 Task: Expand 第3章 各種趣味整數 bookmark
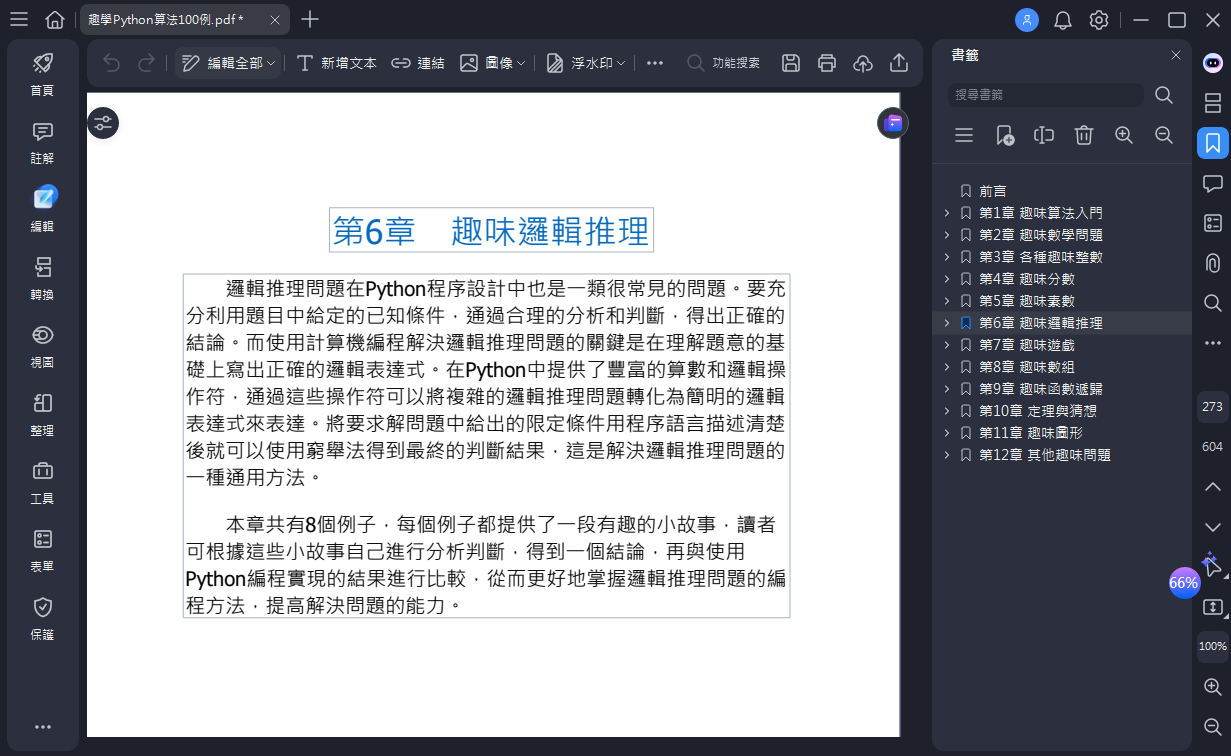pos(947,257)
